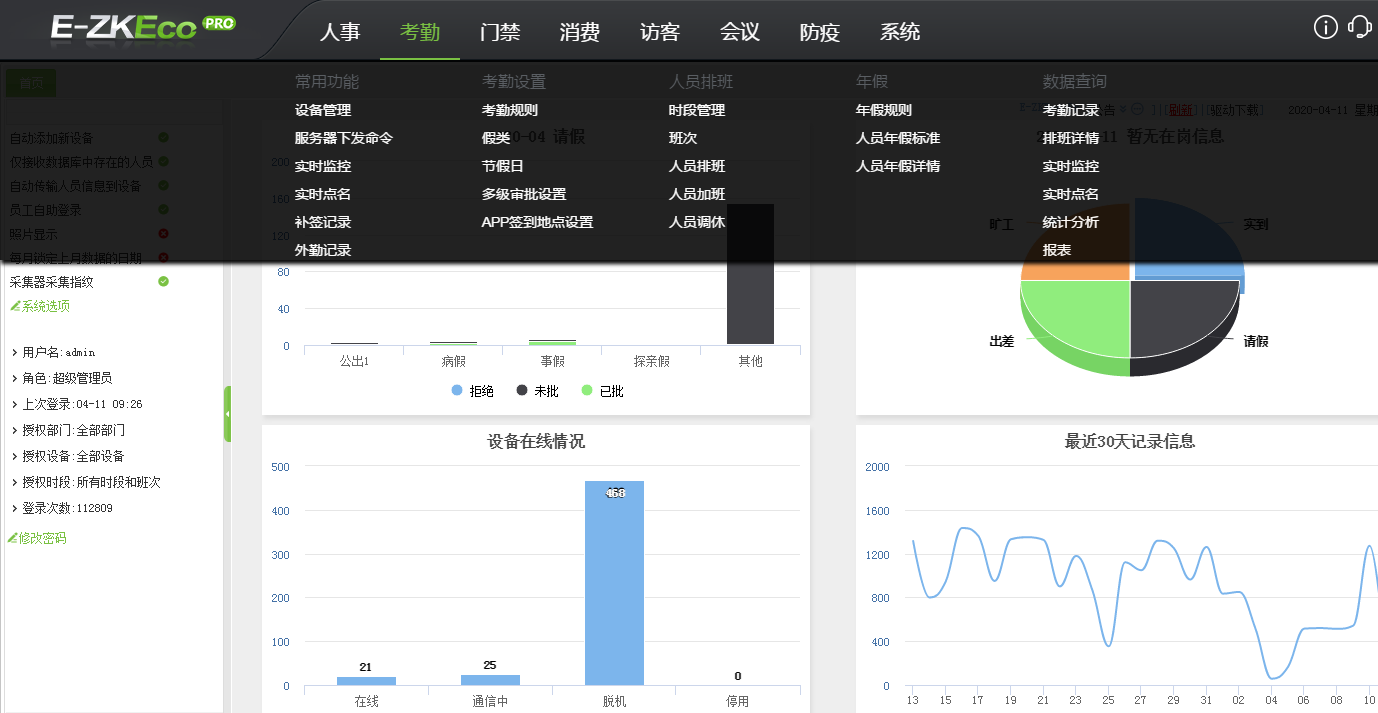Select 实时监控 under 常用功能
Screen dimensions: 1378x713
tap(323, 166)
